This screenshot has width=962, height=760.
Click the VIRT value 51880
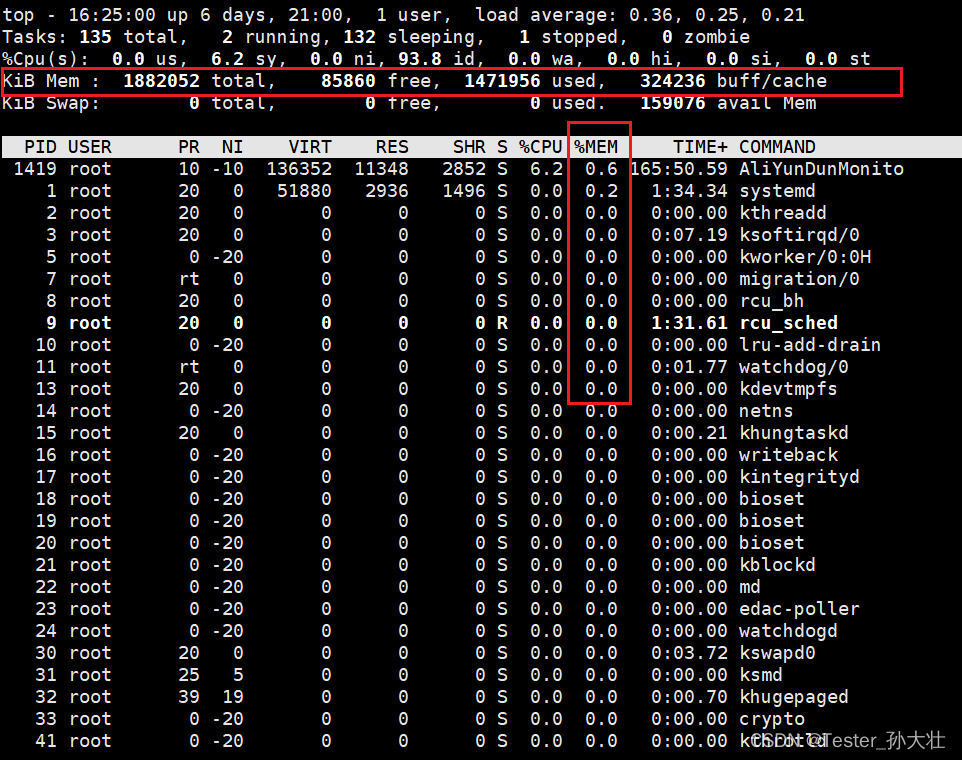pyautogui.click(x=304, y=191)
